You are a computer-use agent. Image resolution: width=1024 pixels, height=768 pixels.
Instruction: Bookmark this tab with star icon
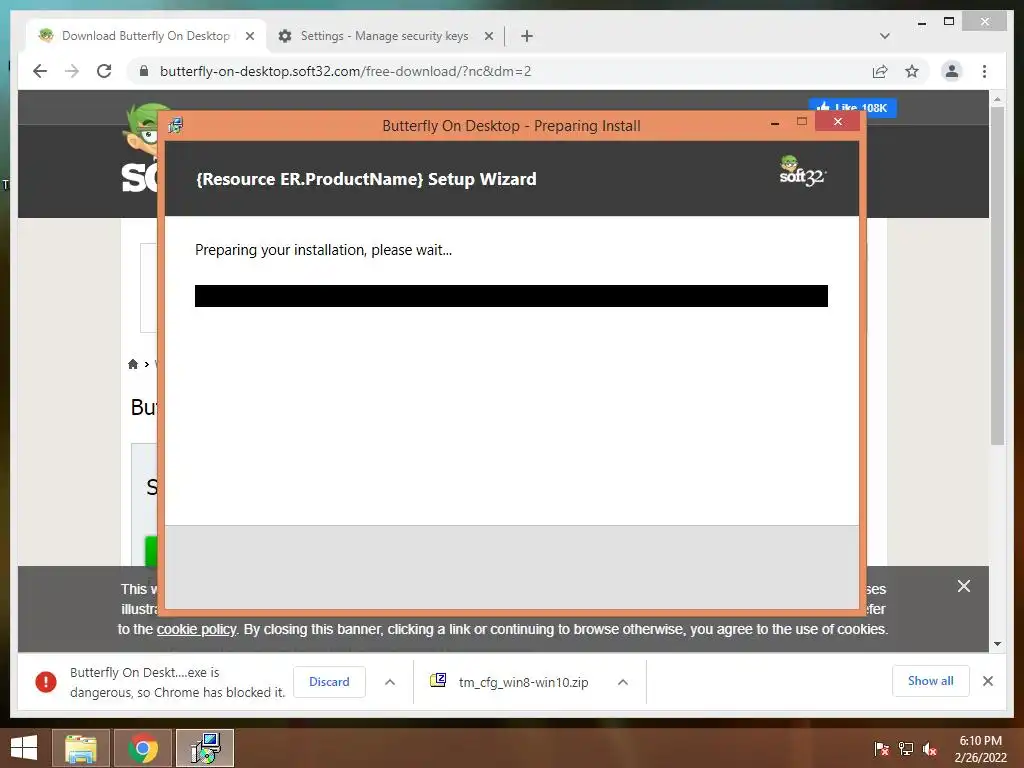[x=912, y=71]
